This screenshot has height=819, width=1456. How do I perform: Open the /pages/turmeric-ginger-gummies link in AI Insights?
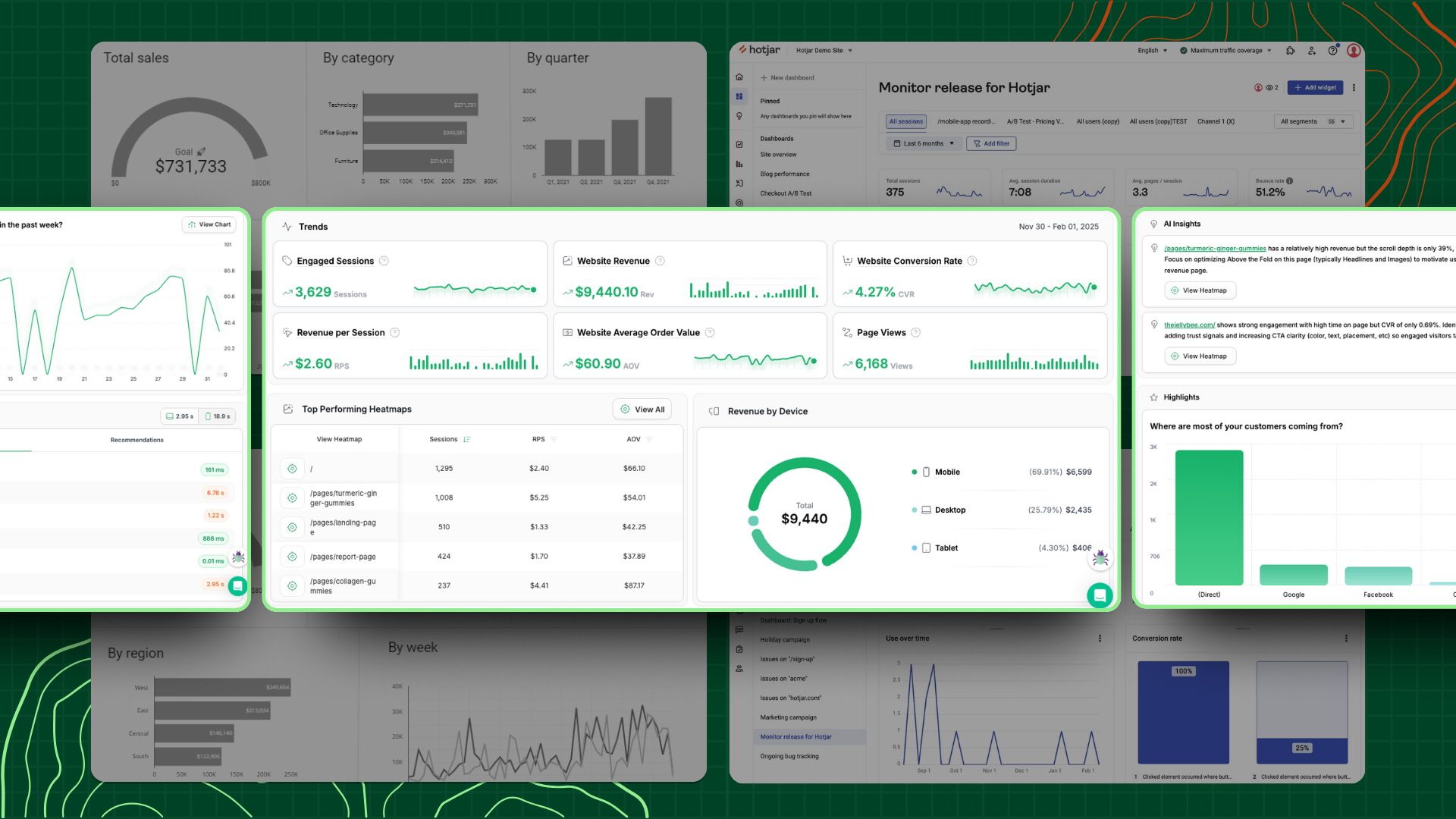(1214, 248)
